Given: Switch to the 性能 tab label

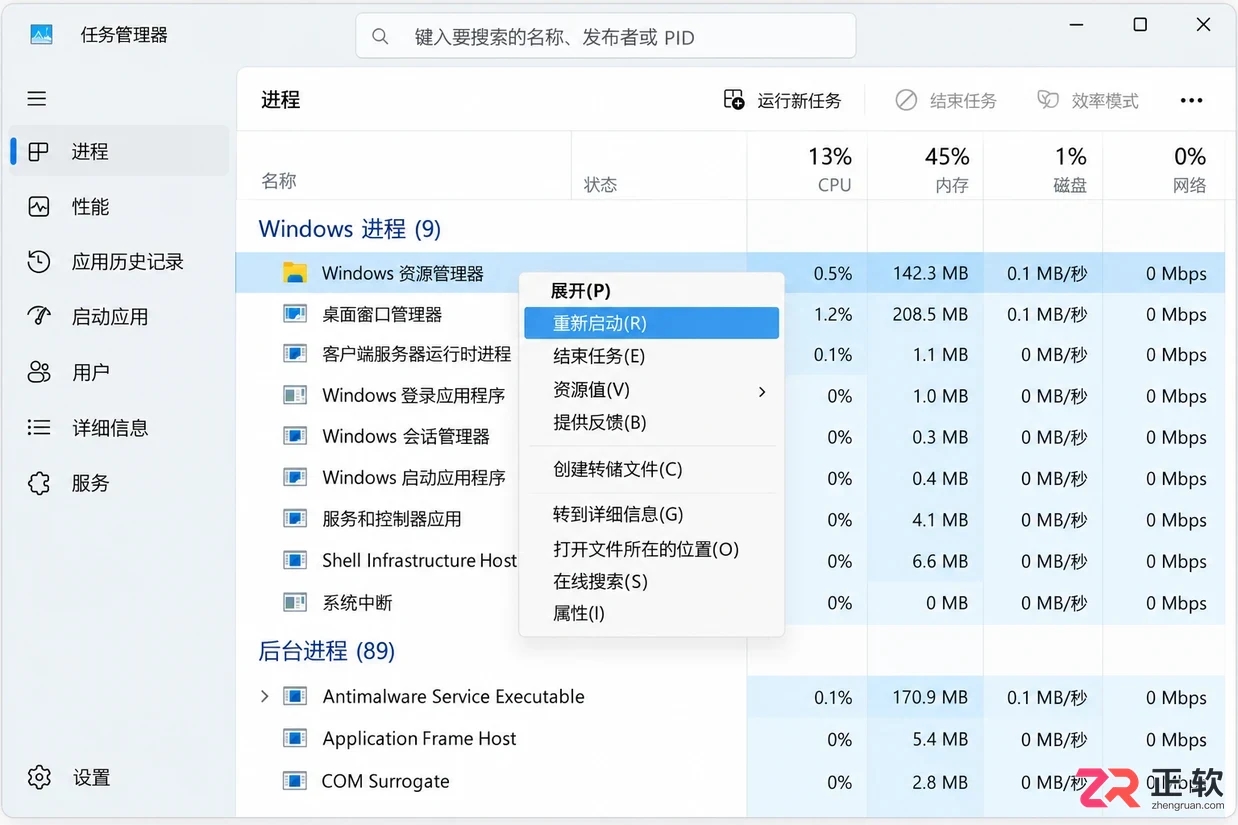Looking at the screenshot, I should [x=91, y=207].
